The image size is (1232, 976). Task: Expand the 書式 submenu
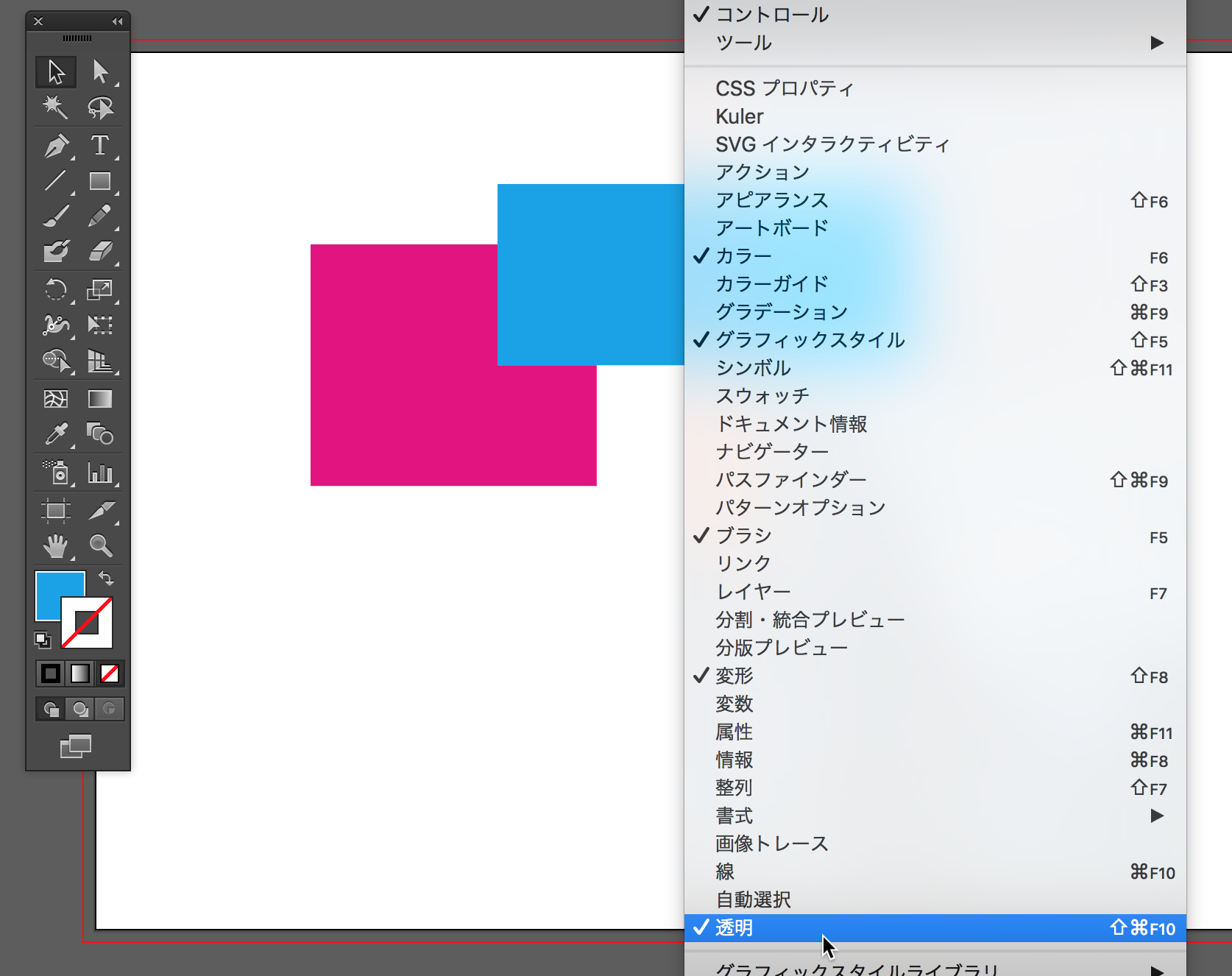pyautogui.click(x=935, y=816)
